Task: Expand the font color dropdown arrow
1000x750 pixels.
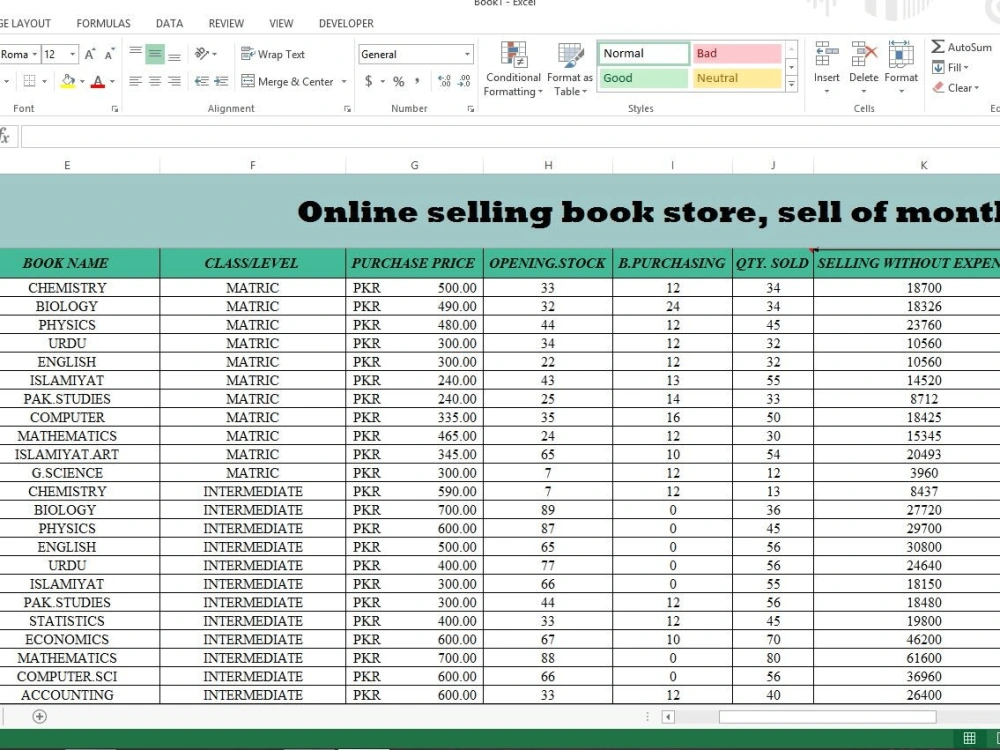Action: 112,82
